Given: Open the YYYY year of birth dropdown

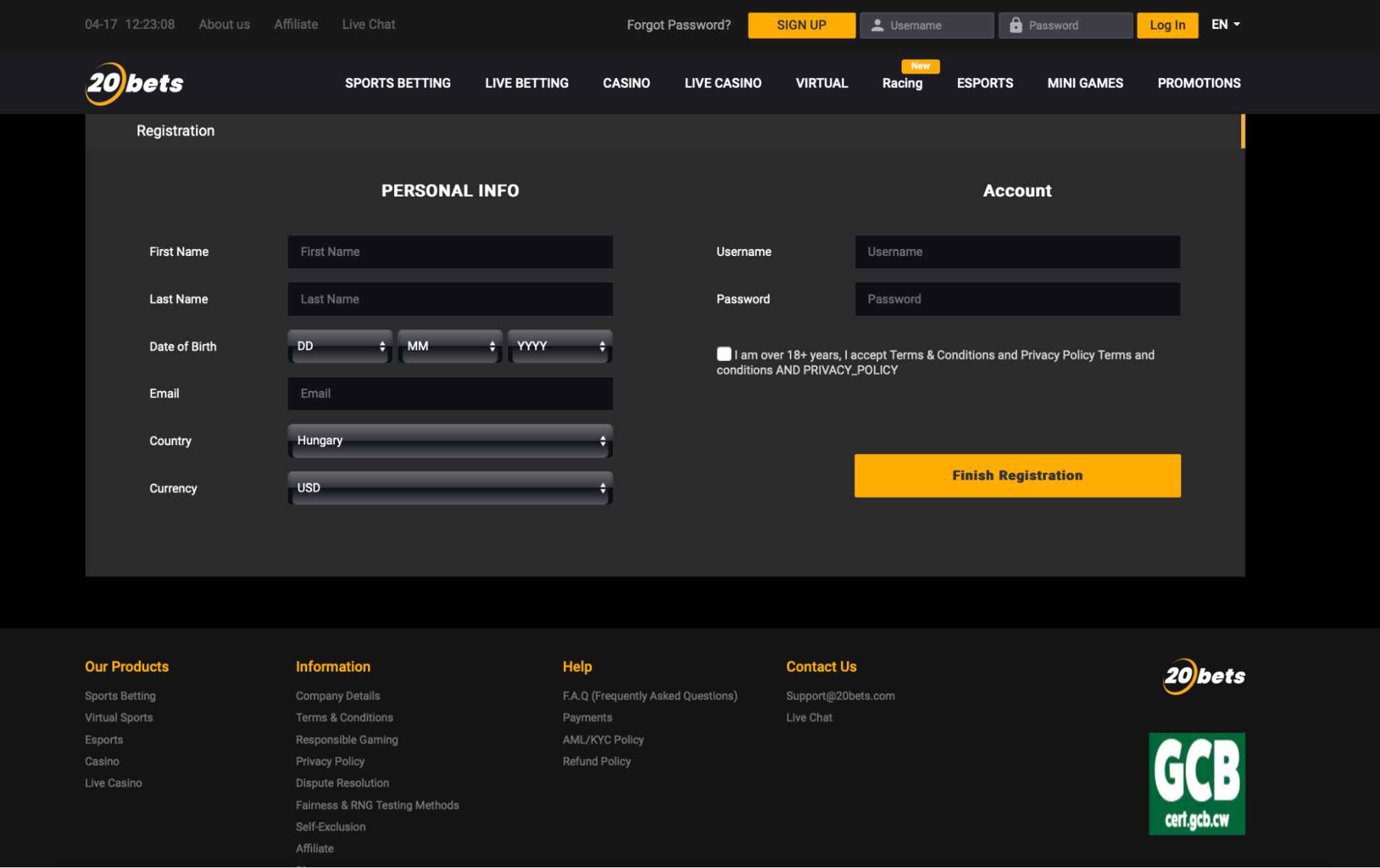Looking at the screenshot, I should point(560,346).
